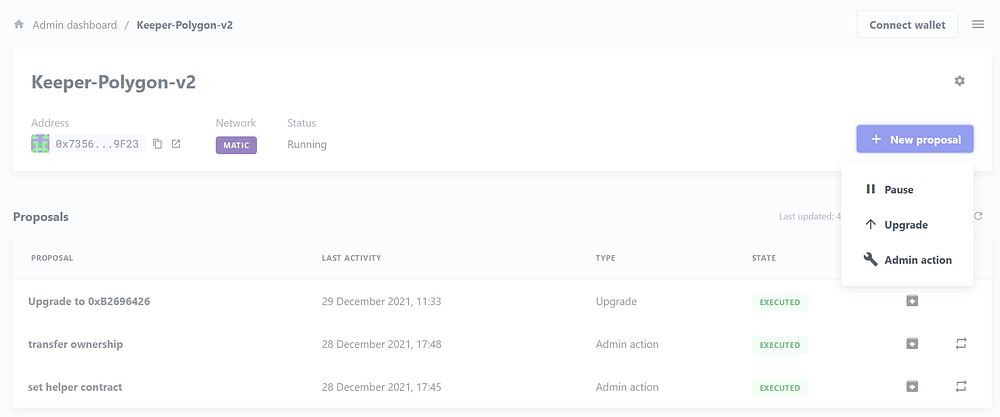Archive the Upgrade to 0xB2696426 proposal
This screenshot has height=417, width=1000.
(x=912, y=301)
